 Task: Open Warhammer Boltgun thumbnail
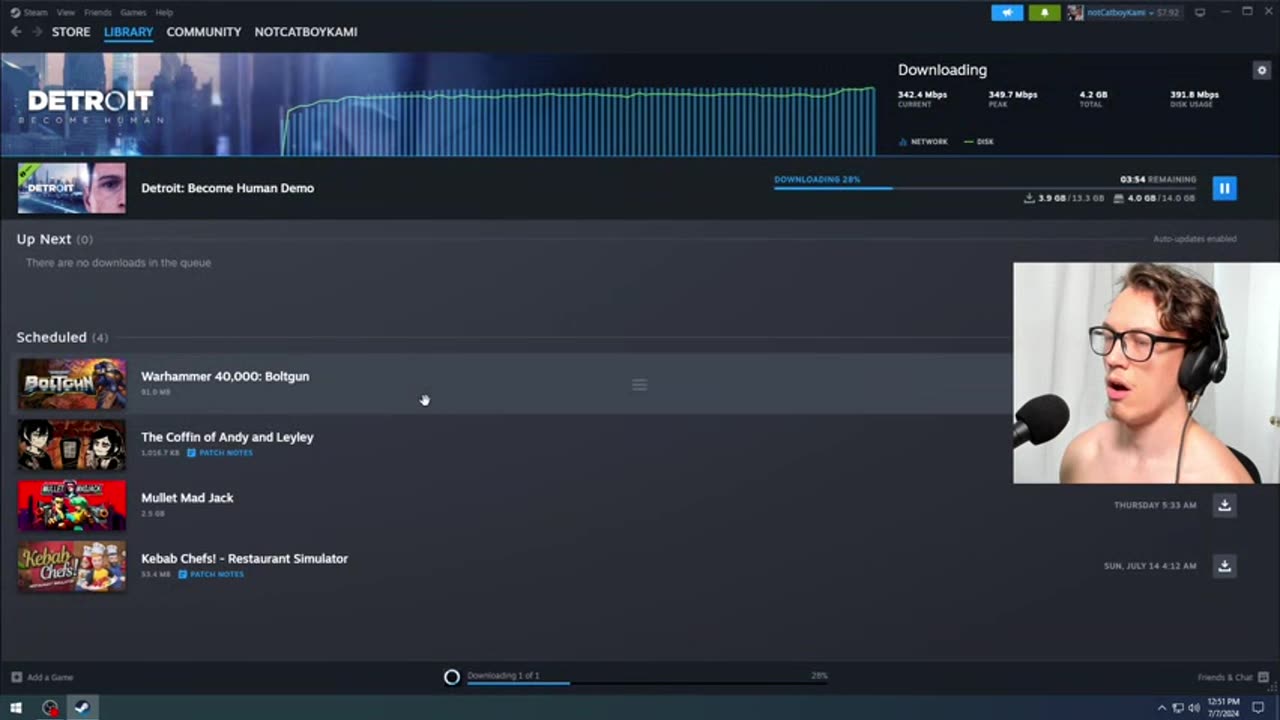coord(72,384)
